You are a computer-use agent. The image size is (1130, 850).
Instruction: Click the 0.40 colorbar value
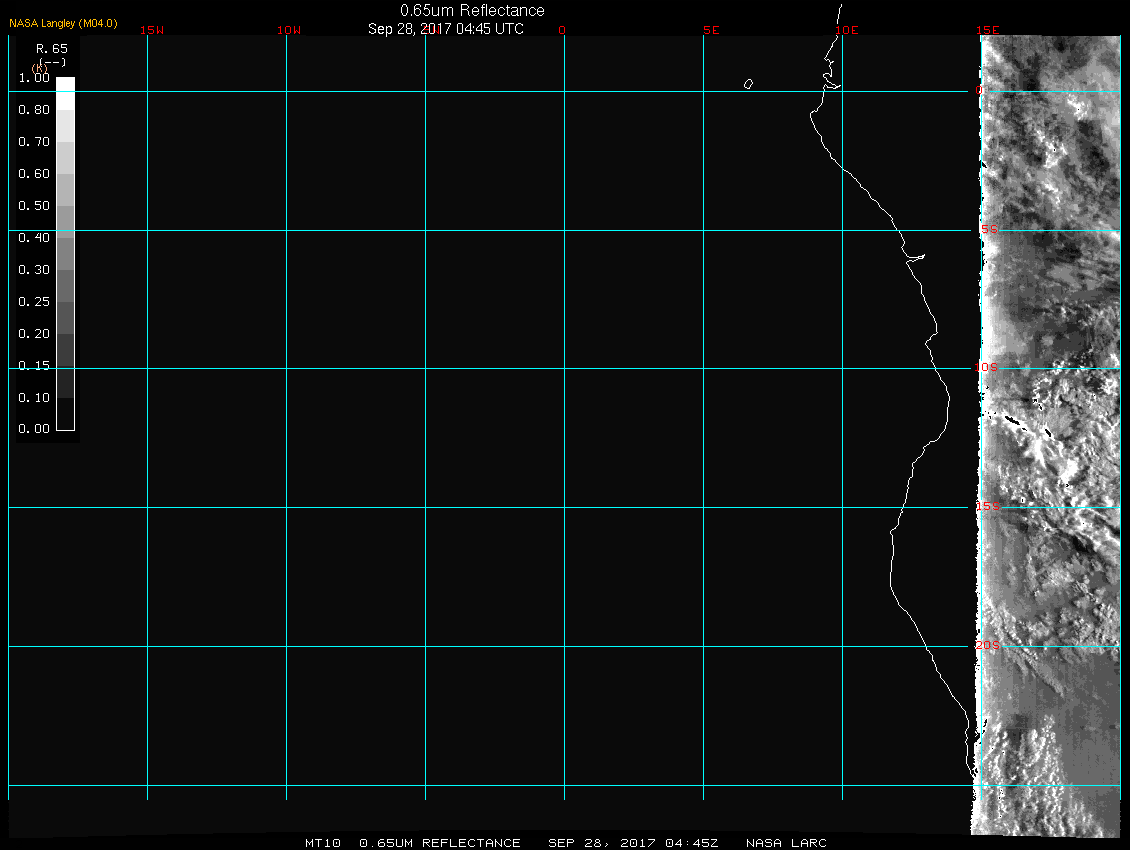(x=34, y=238)
